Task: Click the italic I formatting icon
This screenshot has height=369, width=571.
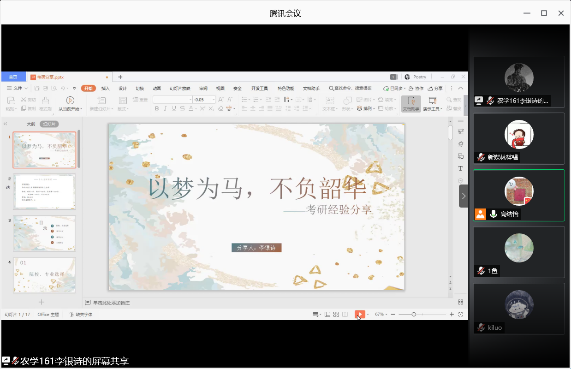Action: pos(165,109)
